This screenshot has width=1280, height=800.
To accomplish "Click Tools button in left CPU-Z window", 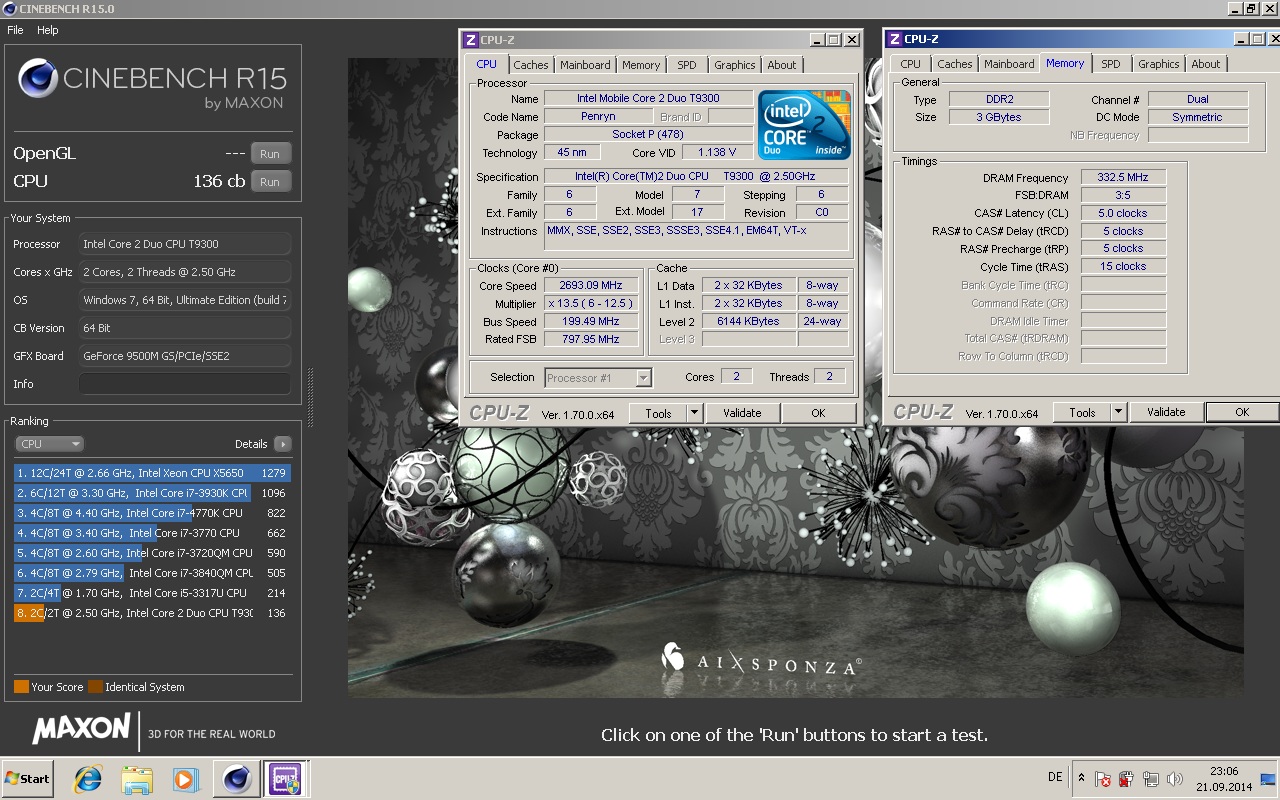I will (658, 413).
